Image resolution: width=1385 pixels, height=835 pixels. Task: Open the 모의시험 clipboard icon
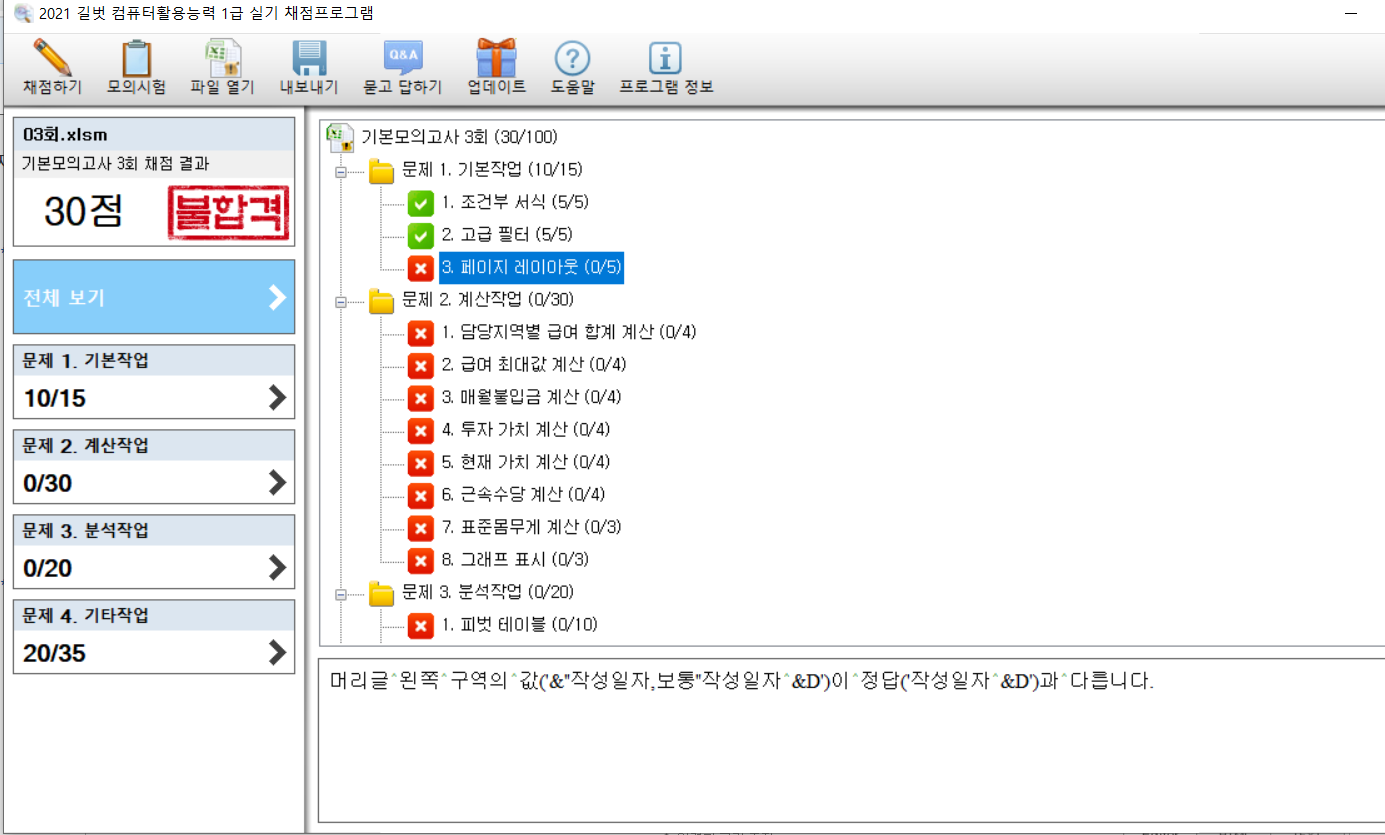136,59
